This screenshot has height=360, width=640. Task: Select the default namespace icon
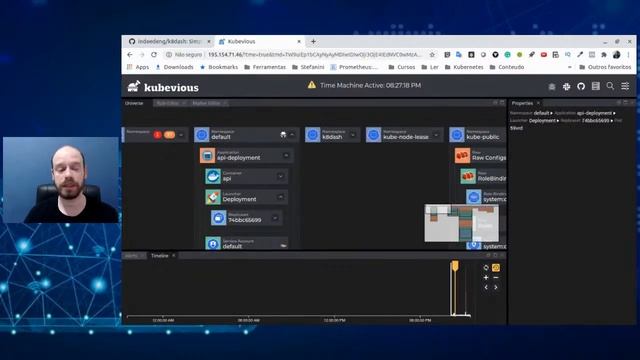202,135
